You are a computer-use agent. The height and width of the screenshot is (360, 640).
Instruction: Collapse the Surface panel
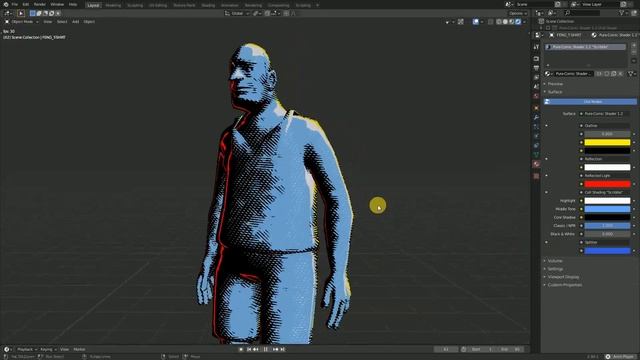click(x=555, y=92)
